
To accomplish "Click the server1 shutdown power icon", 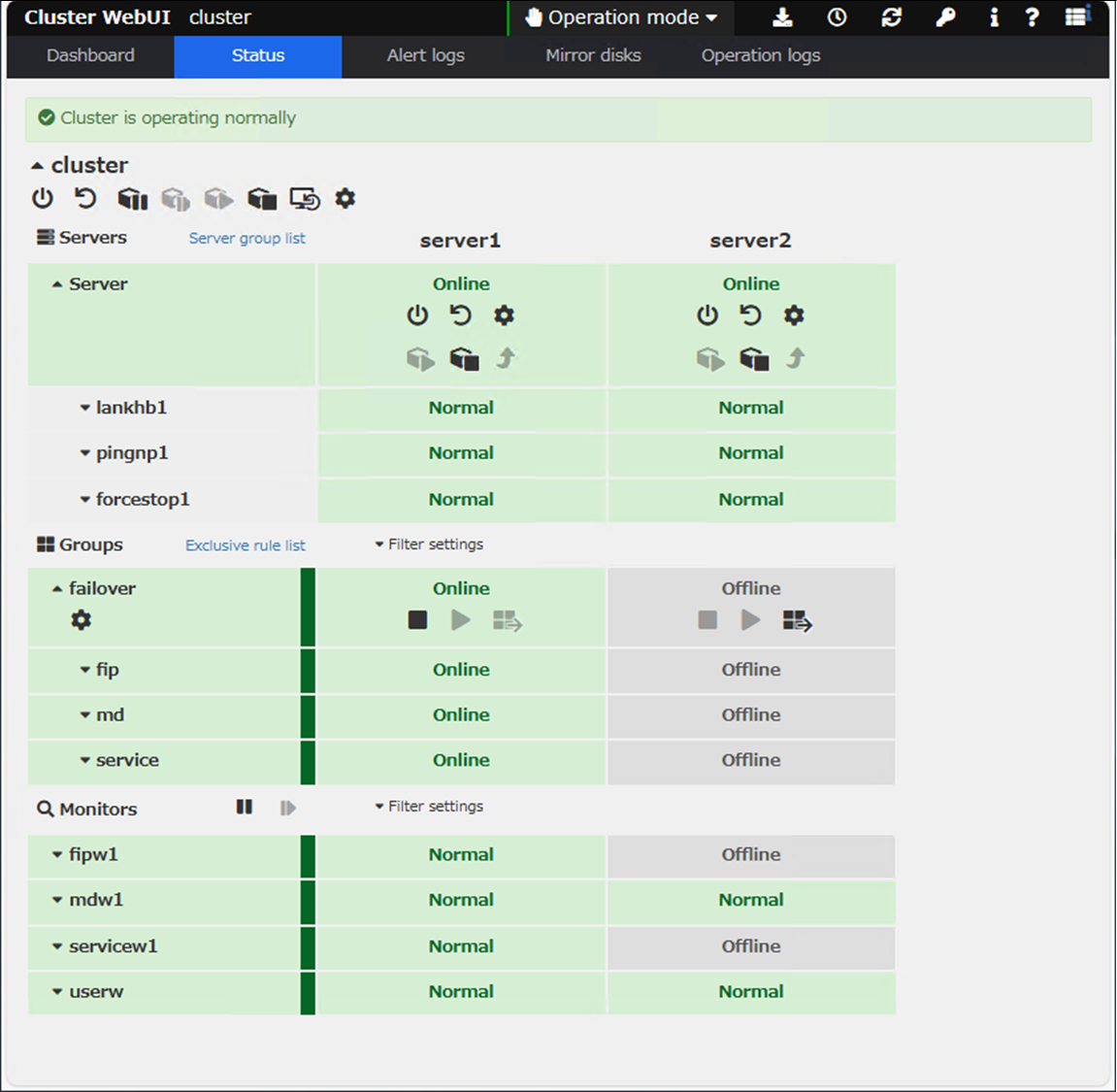I will [x=417, y=315].
